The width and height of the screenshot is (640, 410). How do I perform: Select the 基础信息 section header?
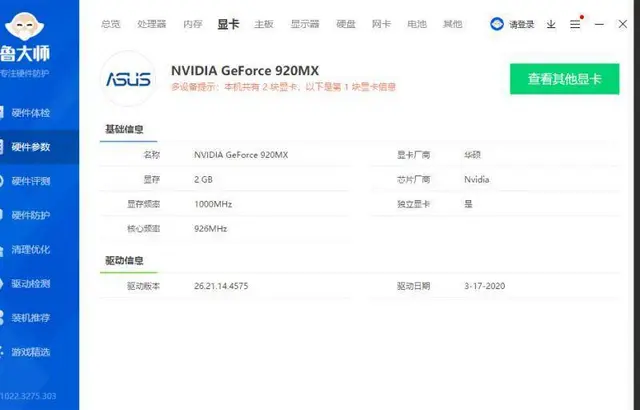124,129
